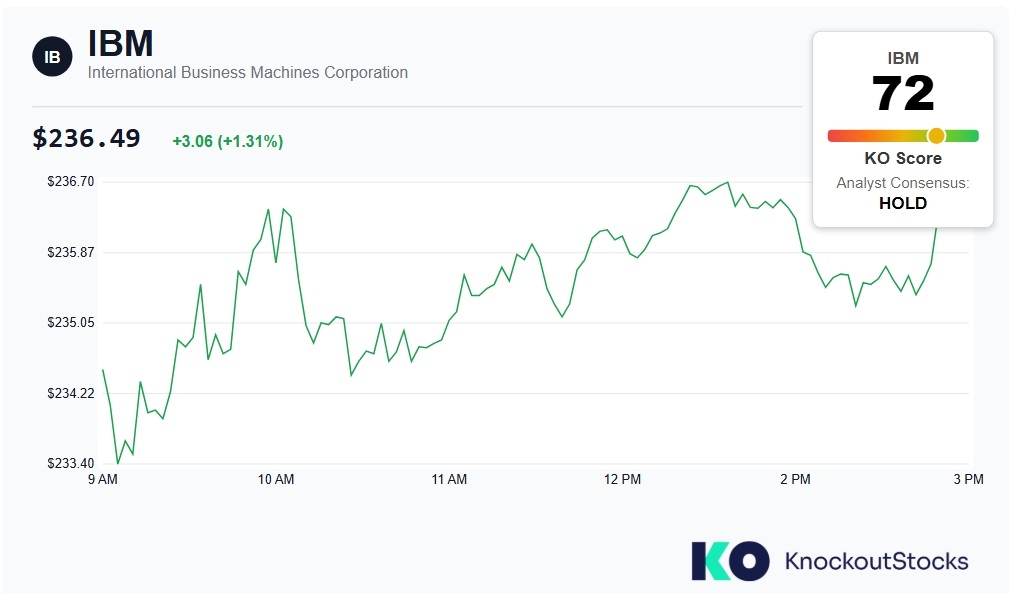This screenshot has height=593, width=1019.
Task: Click the 12 PM time axis label
Action: pos(622,479)
